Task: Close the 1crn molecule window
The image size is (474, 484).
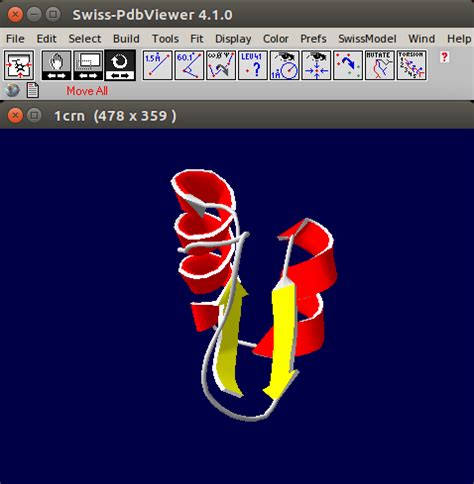Action: tap(15, 116)
